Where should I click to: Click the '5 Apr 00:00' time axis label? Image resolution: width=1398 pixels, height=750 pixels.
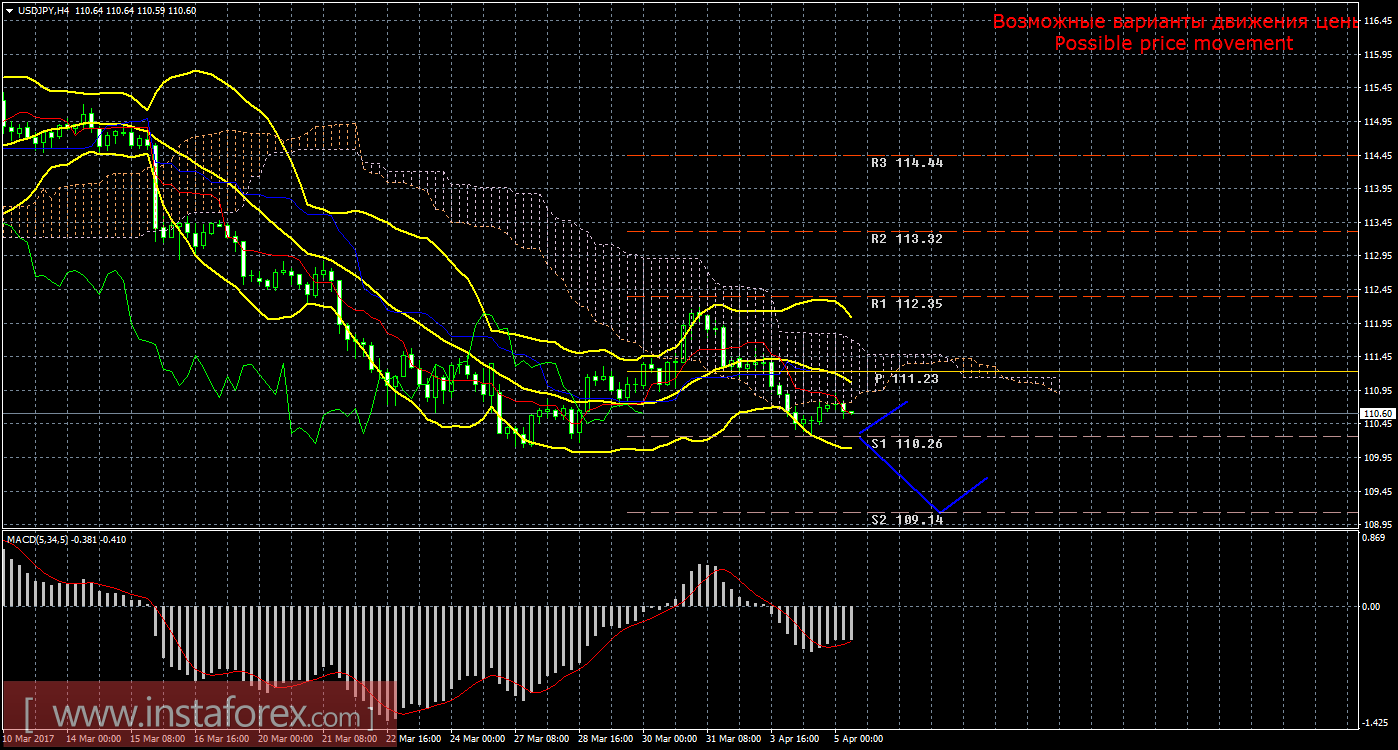[x=857, y=739]
